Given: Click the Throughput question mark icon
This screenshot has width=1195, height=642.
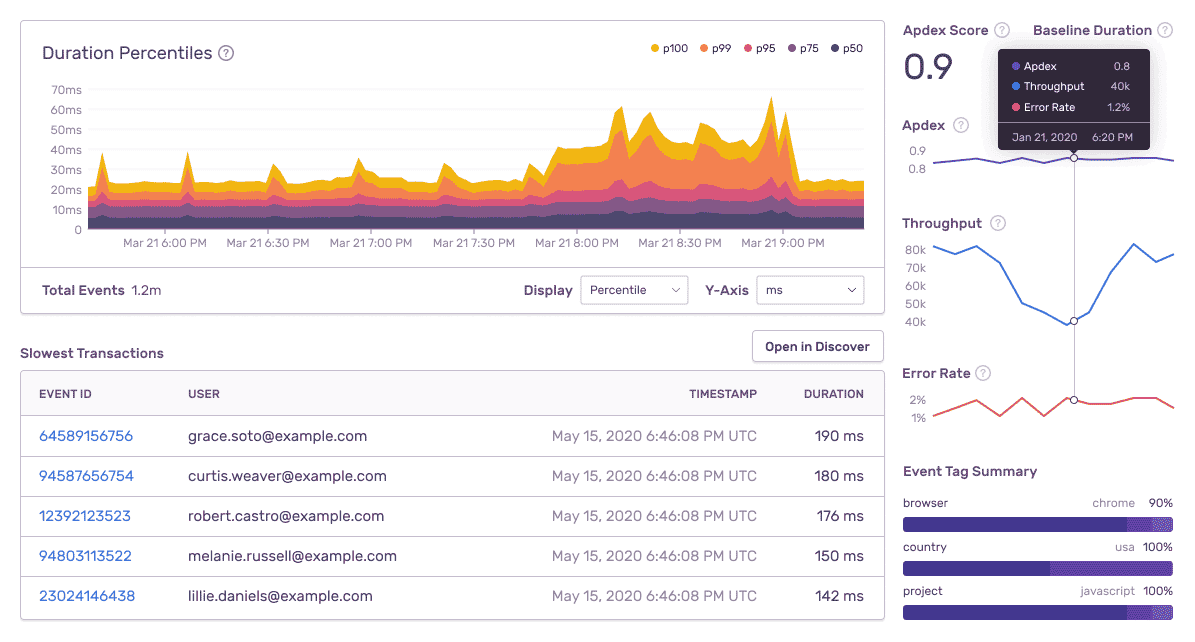Looking at the screenshot, I should (x=998, y=223).
